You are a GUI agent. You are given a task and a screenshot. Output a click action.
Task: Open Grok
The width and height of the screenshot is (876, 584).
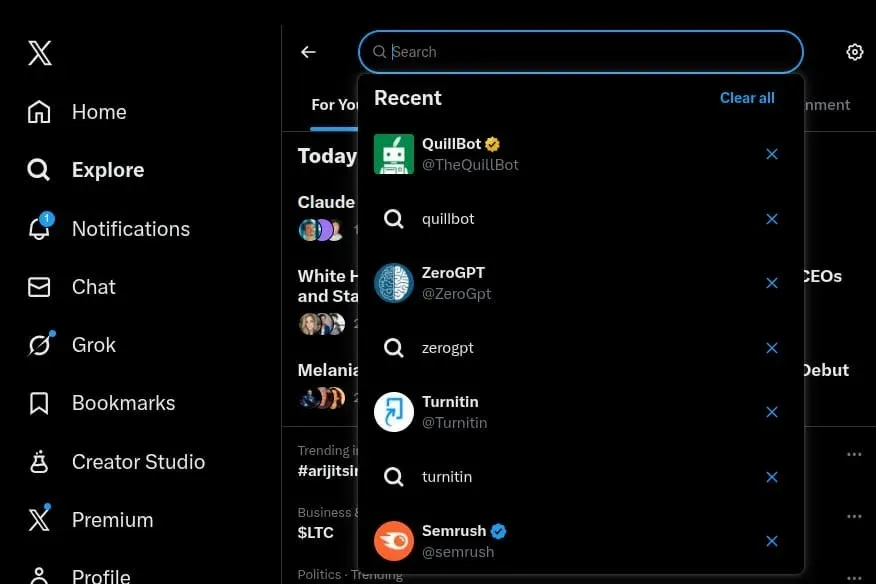[93, 345]
